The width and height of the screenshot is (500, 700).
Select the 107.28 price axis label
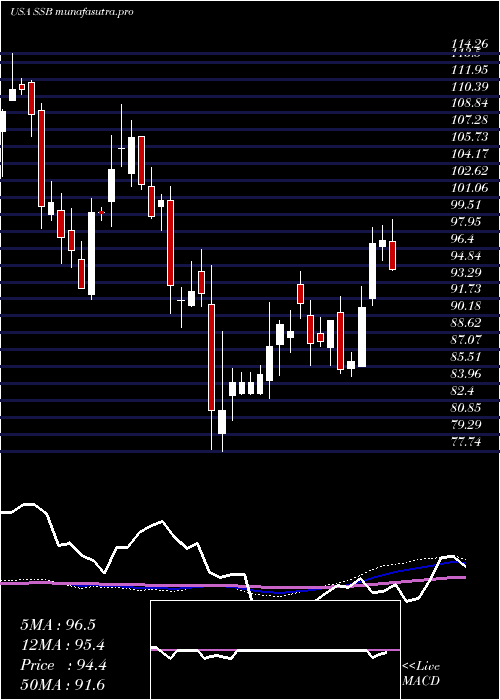[472, 120]
